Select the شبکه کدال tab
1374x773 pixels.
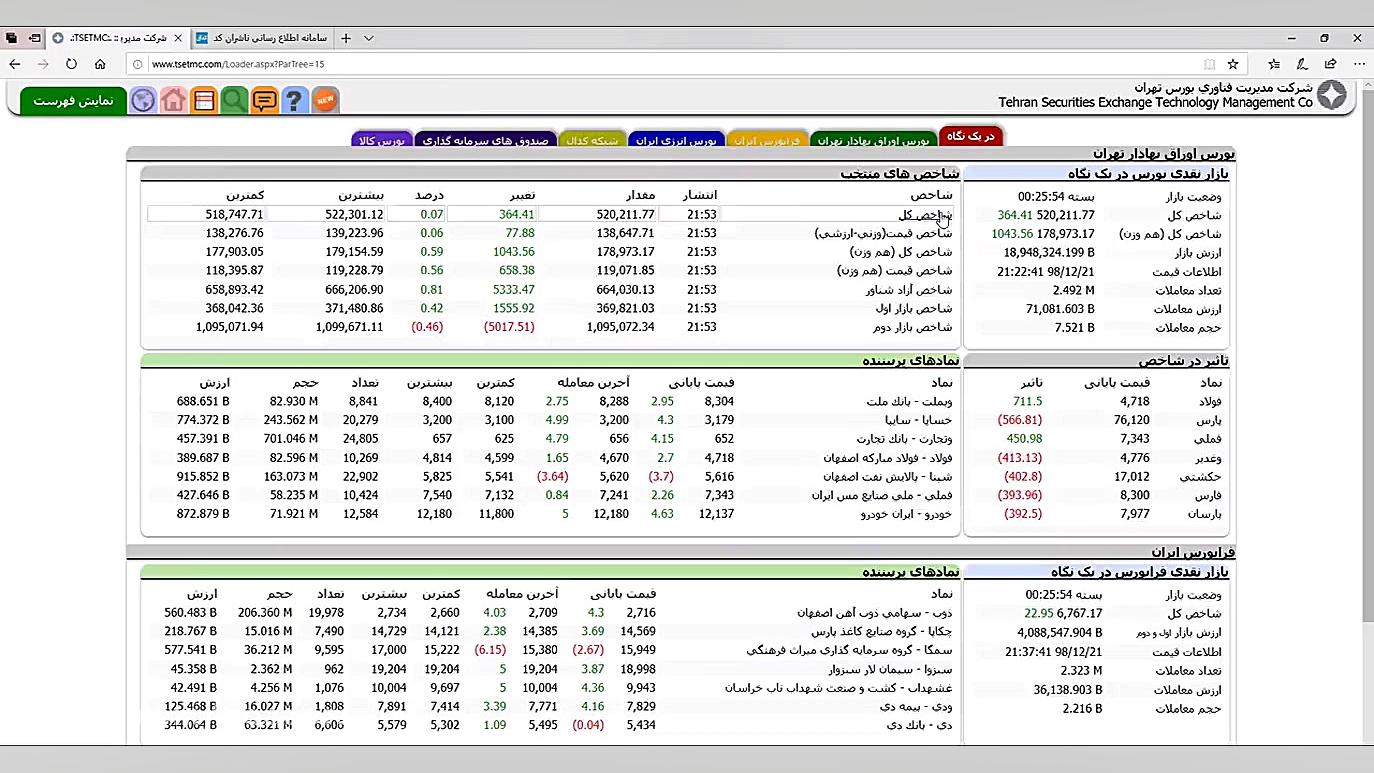(x=592, y=140)
